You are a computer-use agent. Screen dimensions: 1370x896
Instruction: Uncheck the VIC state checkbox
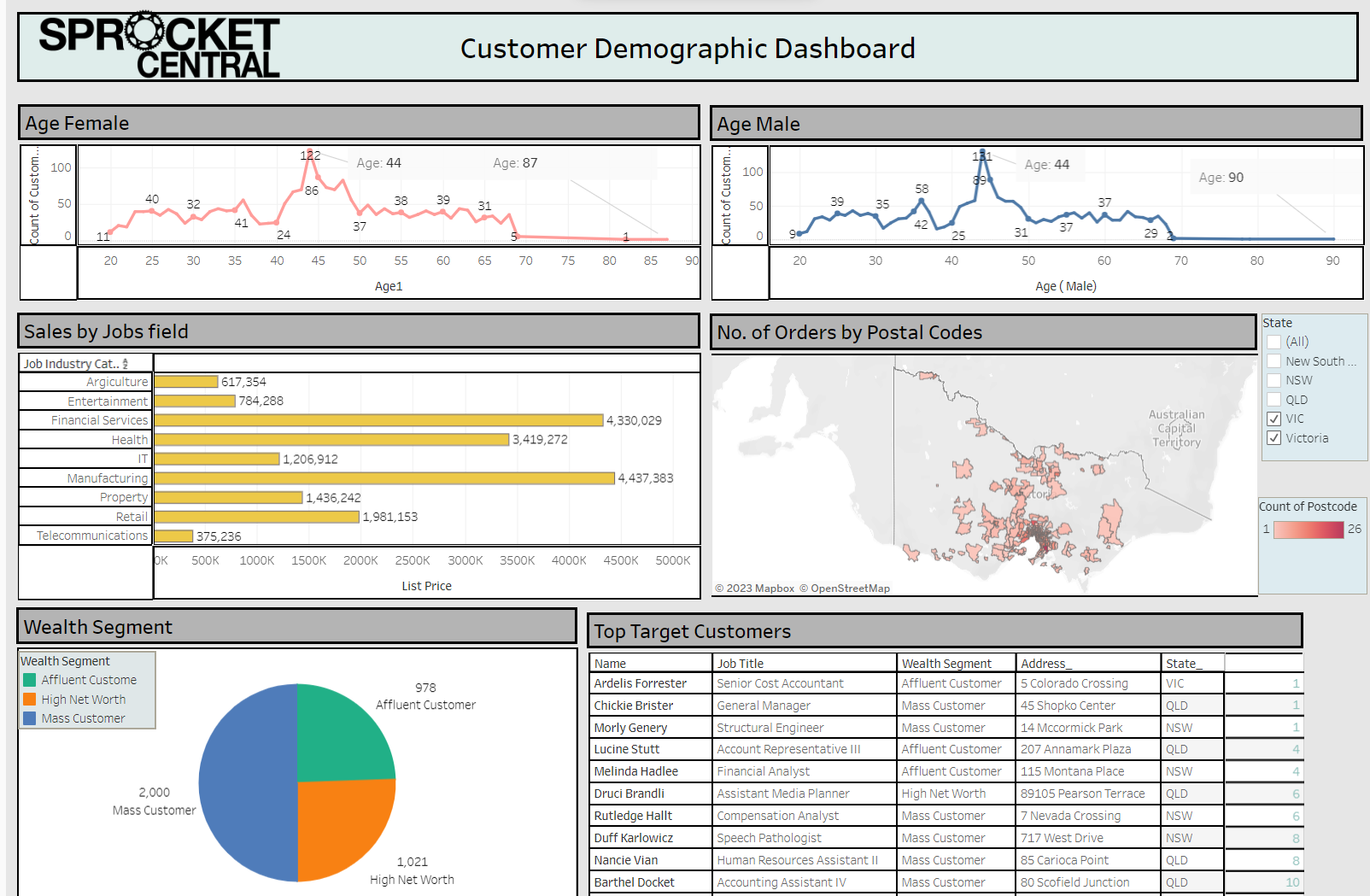(x=1274, y=419)
